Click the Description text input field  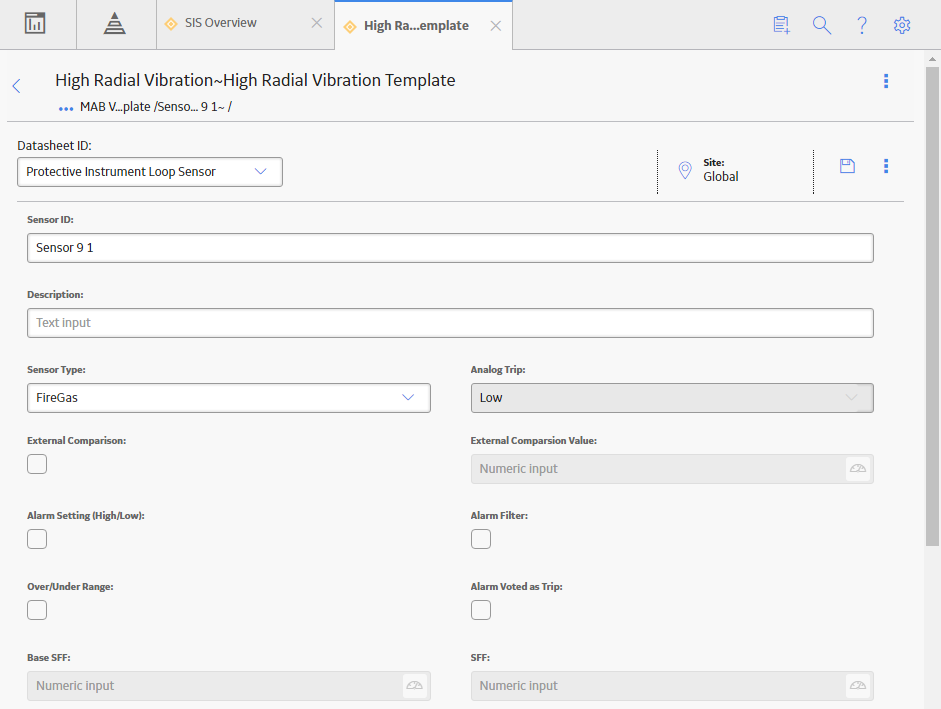click(450, 323)
